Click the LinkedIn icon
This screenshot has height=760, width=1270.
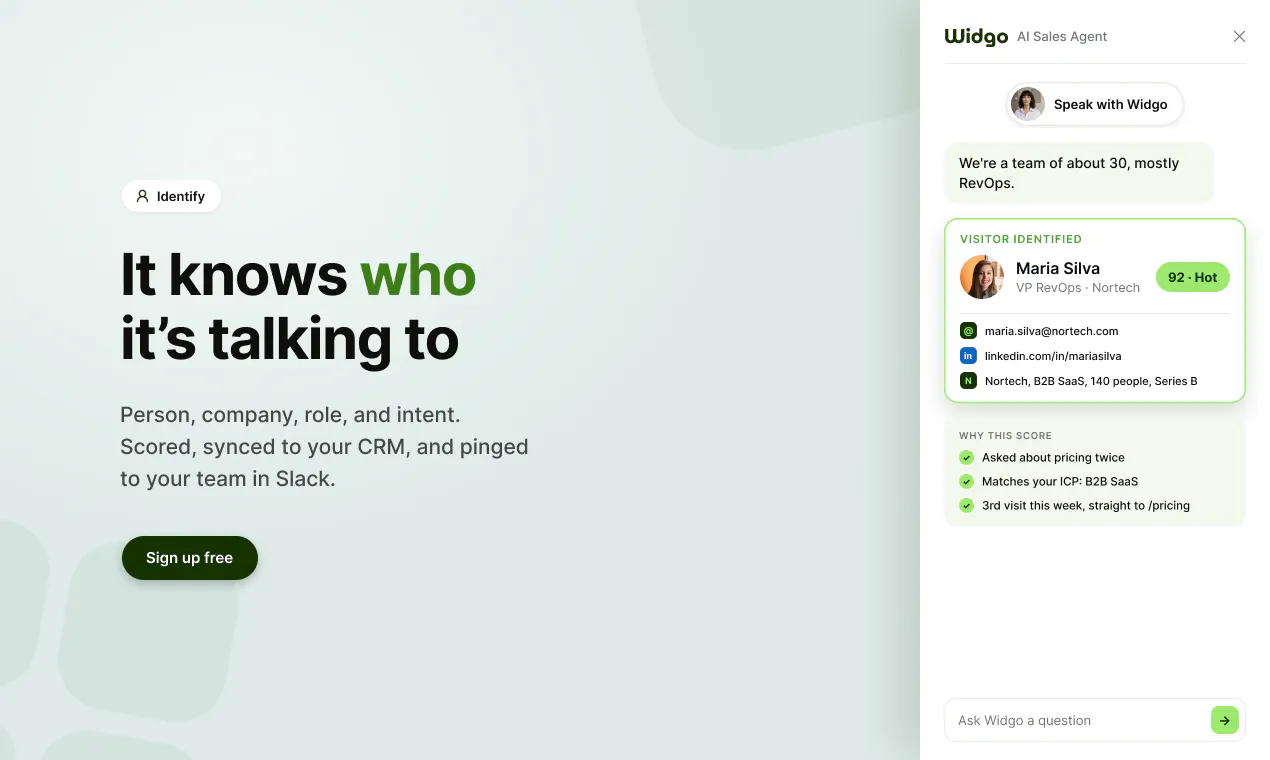(968, 356)
